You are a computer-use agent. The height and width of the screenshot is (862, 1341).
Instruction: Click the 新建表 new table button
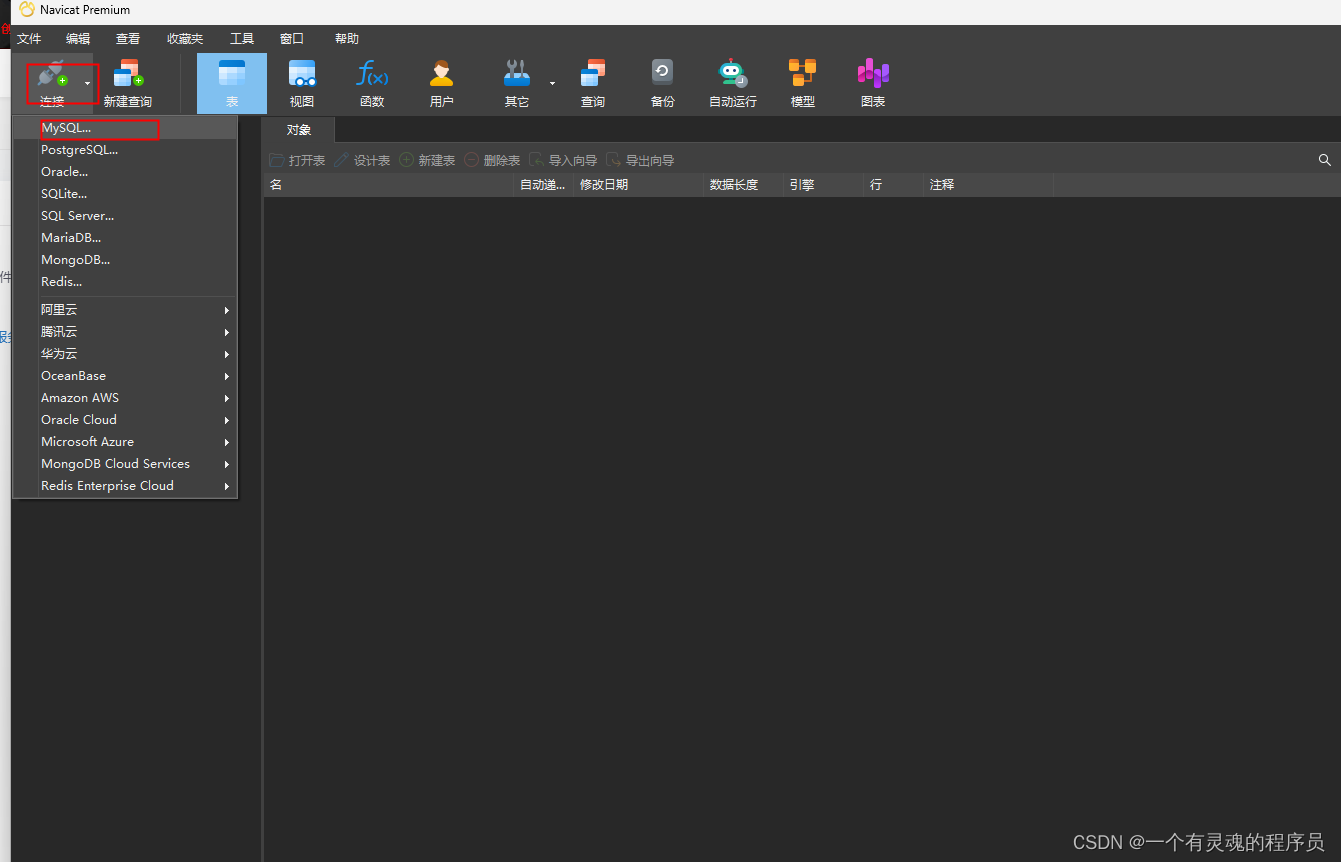click(427, 160)
